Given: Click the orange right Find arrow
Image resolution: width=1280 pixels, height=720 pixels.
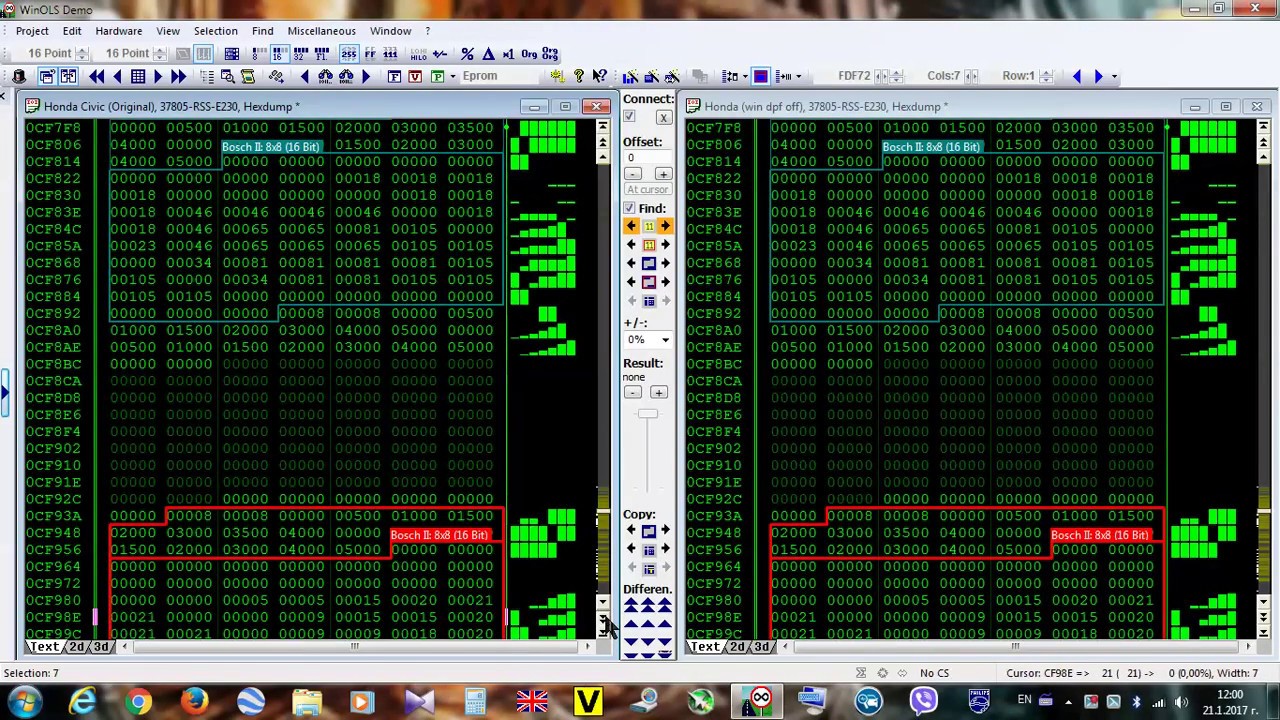Looking at the screenshot, I should coord(666,226).
